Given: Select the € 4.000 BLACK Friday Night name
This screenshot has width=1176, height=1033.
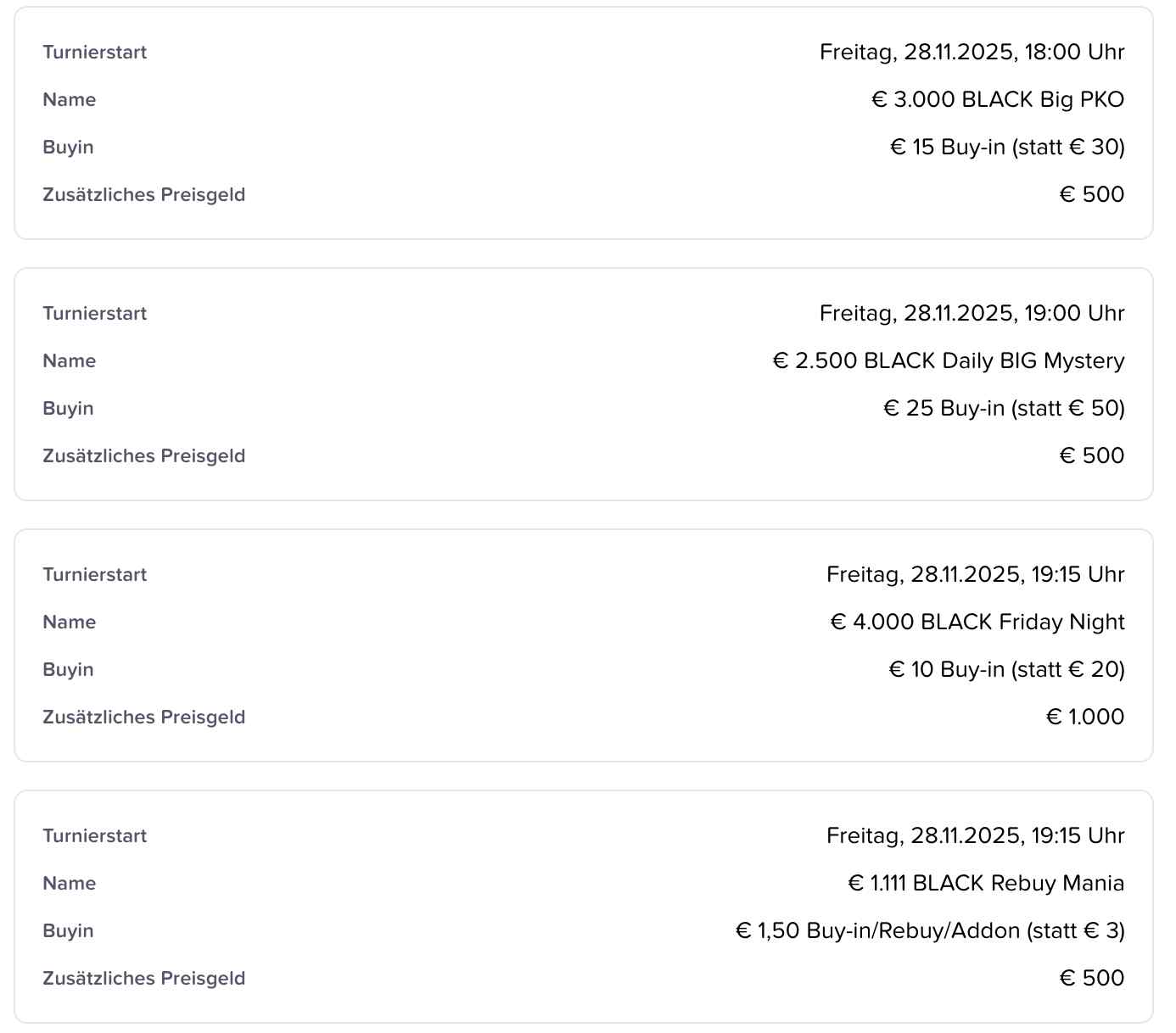Looking at the screenshot, I should pyautogui.click(x=977, y=623).
